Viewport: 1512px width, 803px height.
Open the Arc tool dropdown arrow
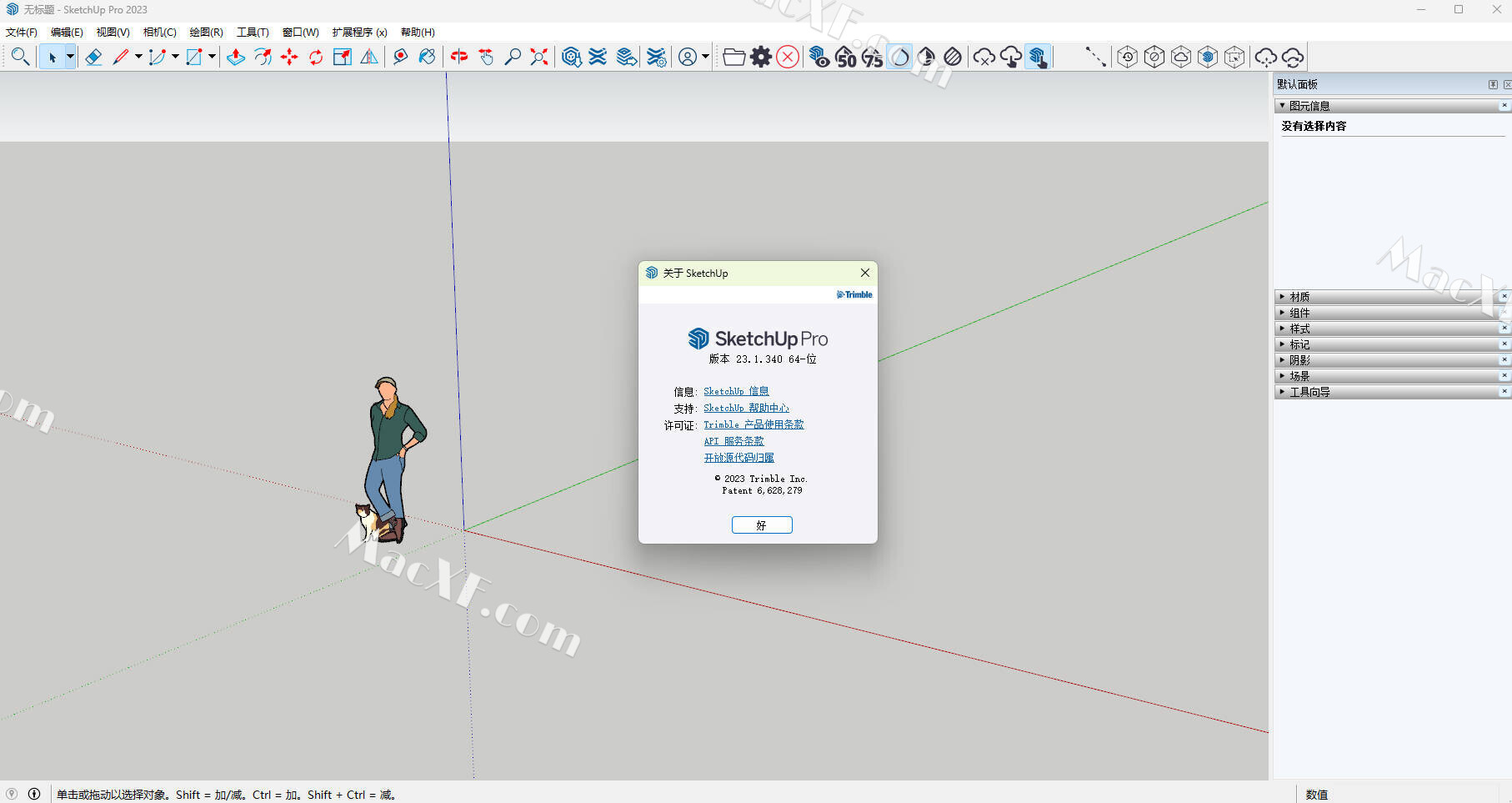pyautogui.click(x=175, y=57)
